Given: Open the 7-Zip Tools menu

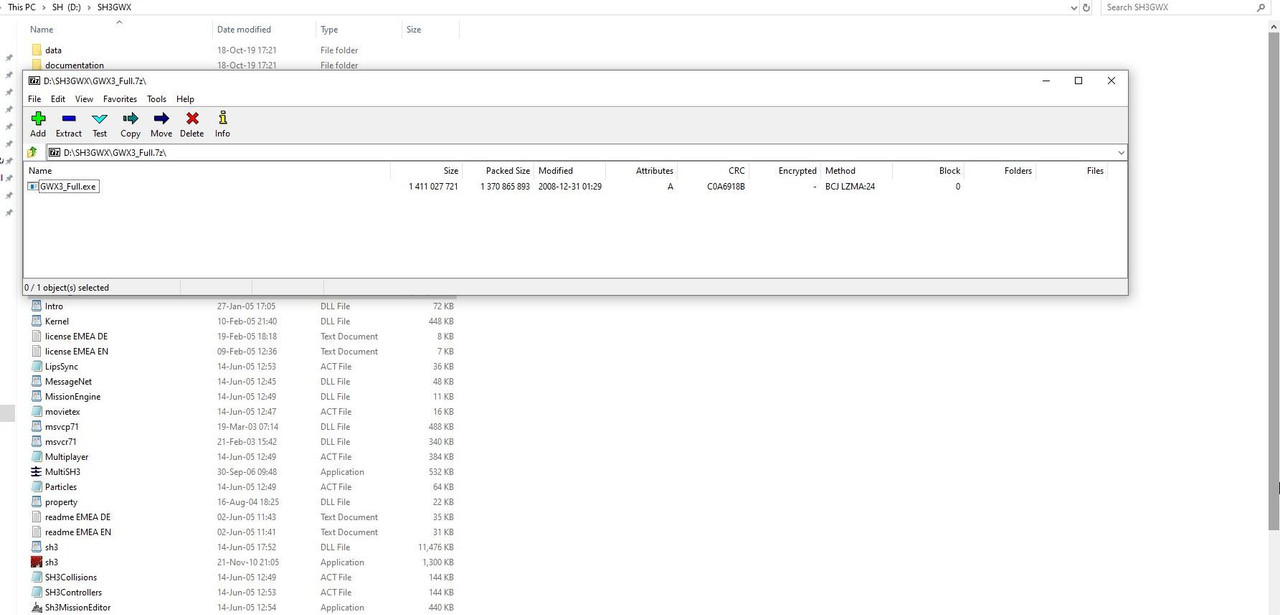Looking at the screenshot, I should (x=156, y=99).
